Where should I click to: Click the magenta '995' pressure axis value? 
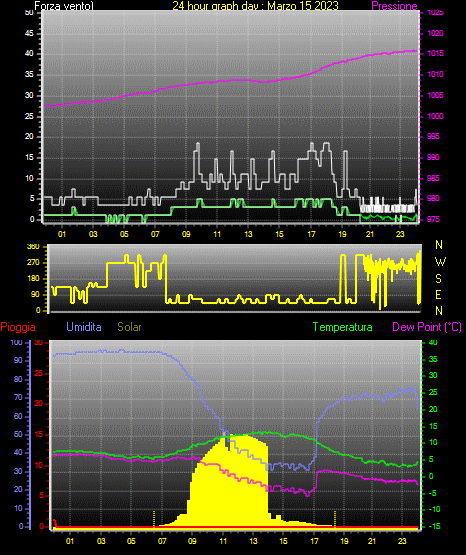point(434,136)
